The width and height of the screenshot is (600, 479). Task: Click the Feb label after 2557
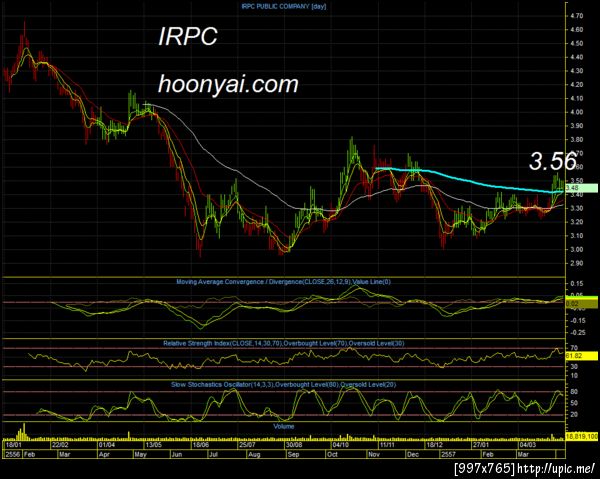[488, 455]
